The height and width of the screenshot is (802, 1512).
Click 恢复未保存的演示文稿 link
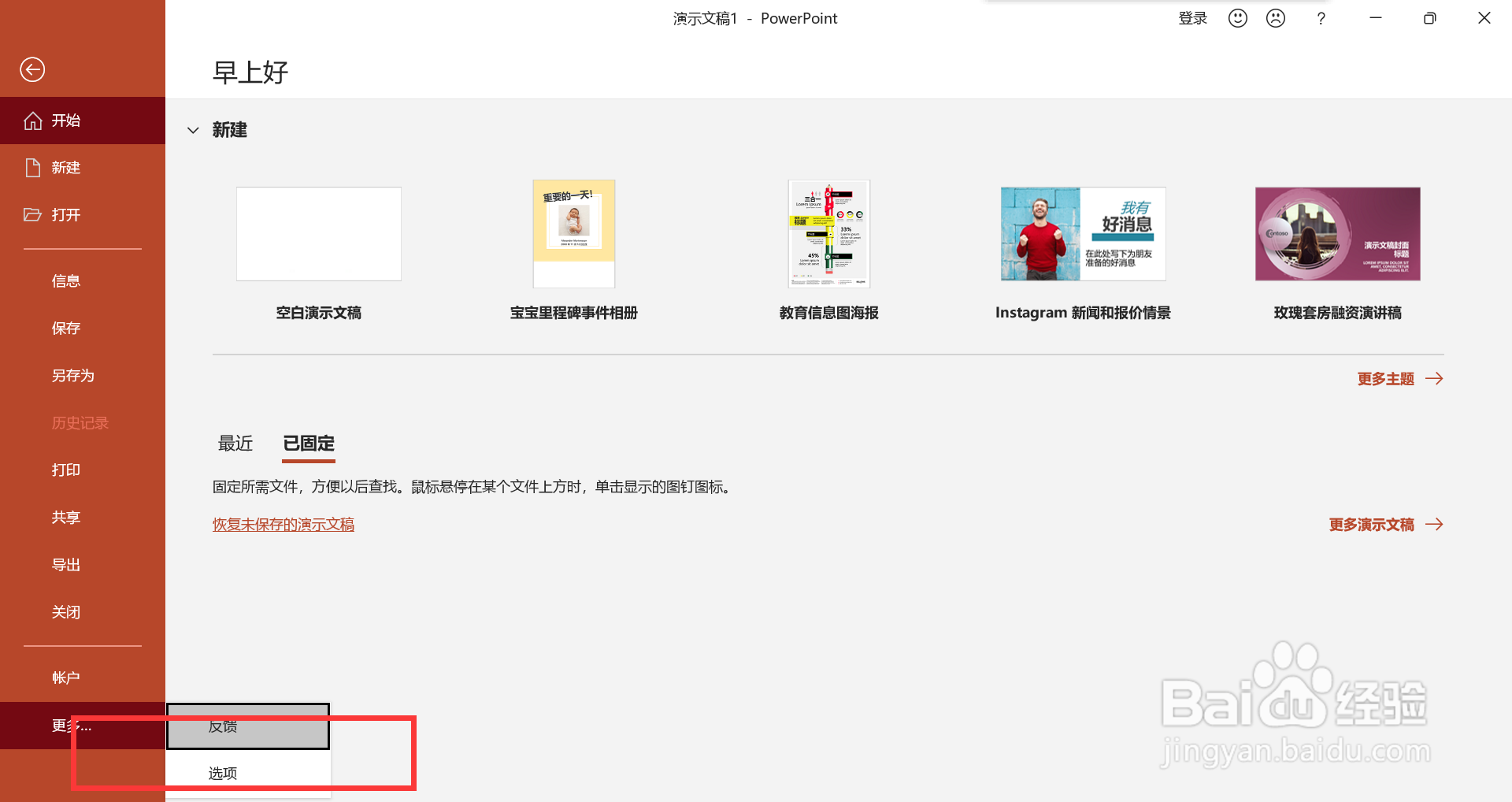283,525
